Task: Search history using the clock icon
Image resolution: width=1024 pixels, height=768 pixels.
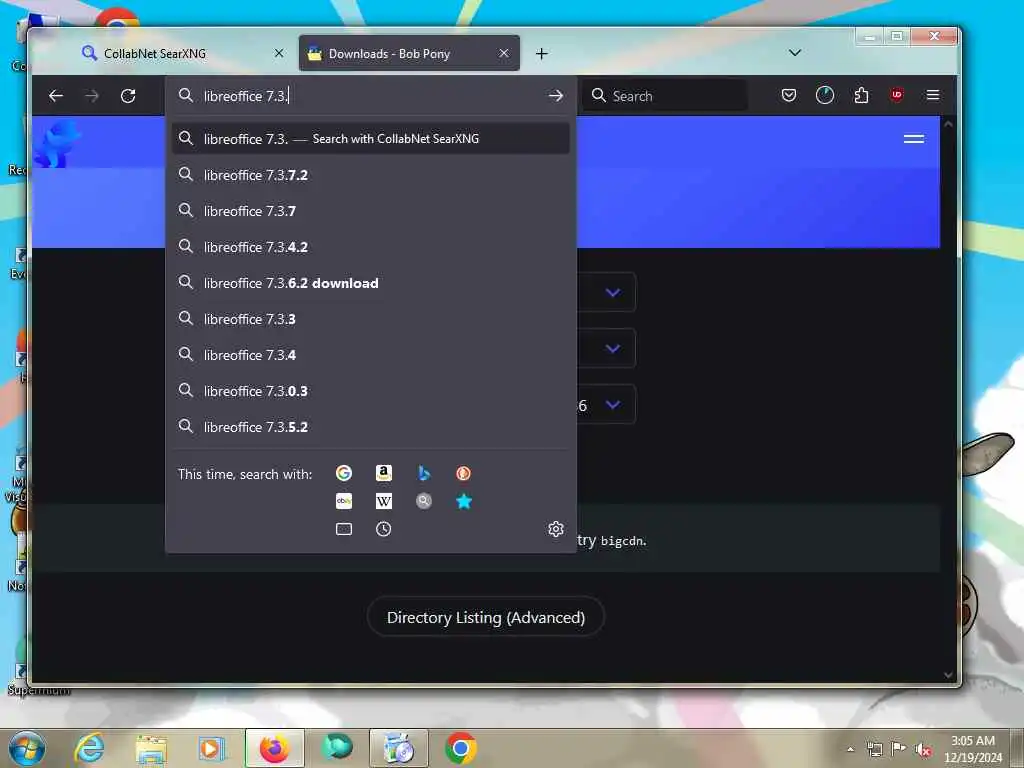Action: (x=384, y=529)
